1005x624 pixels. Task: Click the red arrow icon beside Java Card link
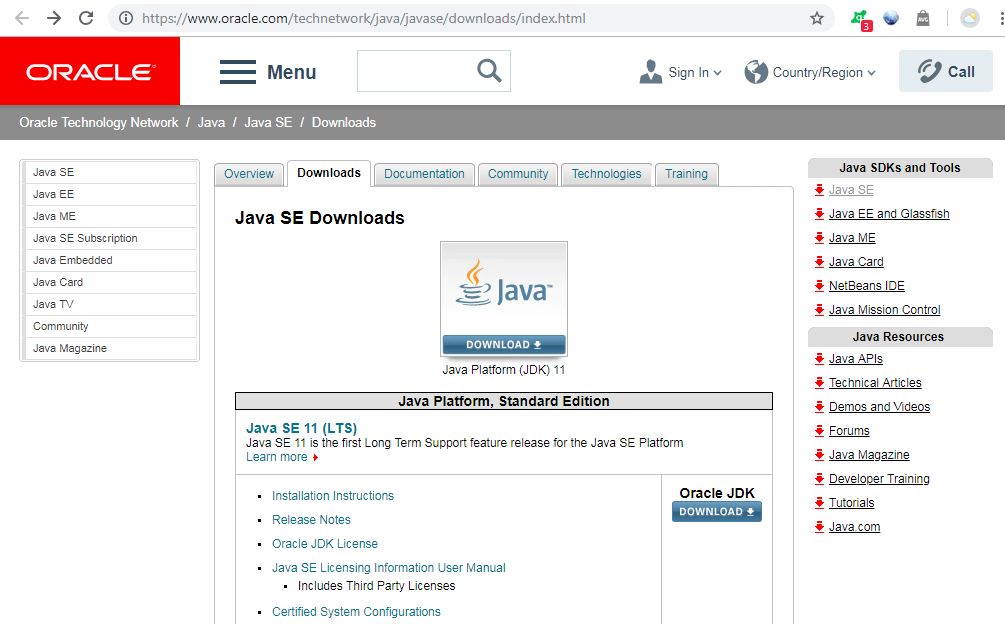819,261
